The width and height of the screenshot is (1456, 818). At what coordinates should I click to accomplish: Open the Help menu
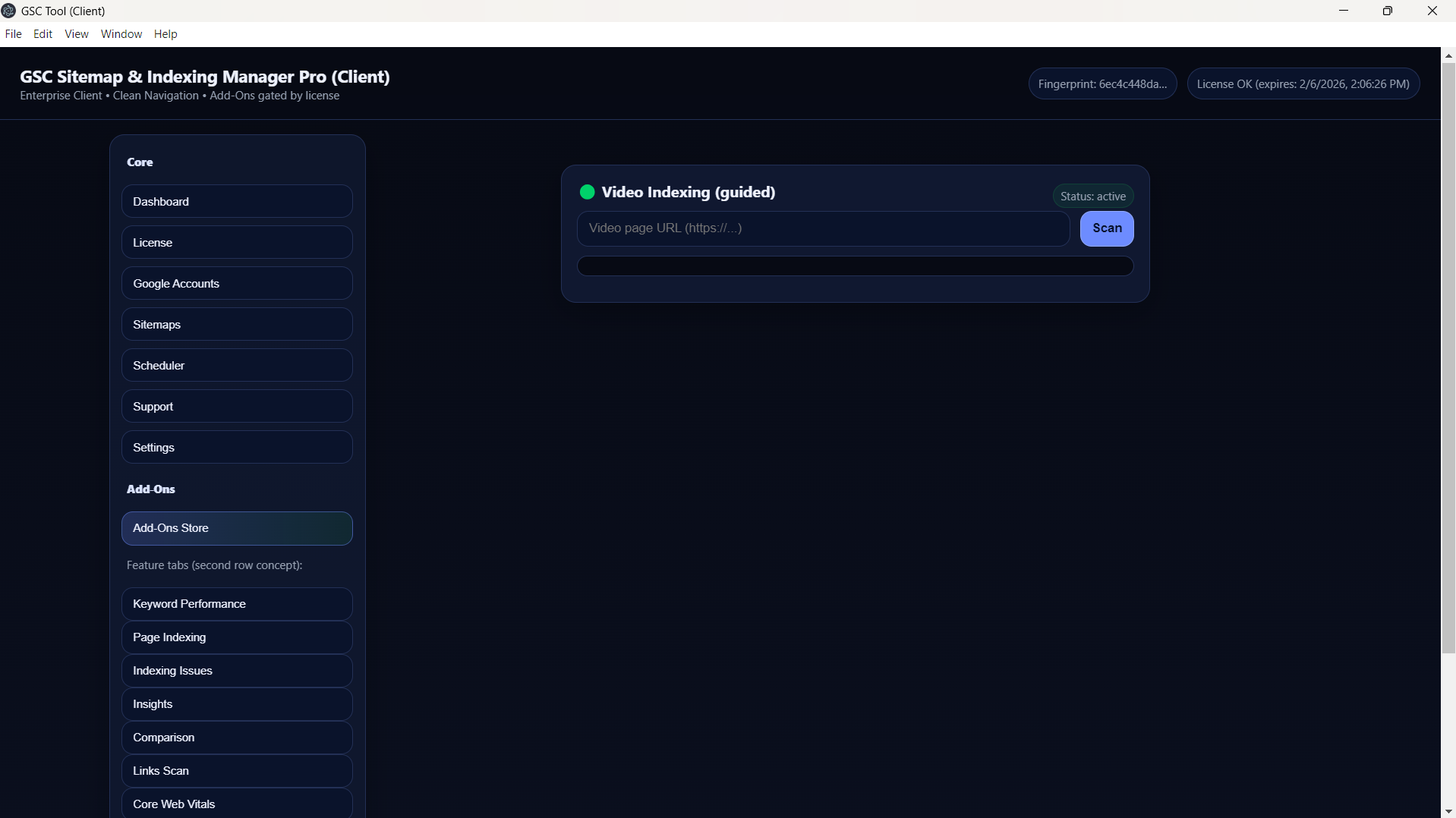click(x=165, y=34)
